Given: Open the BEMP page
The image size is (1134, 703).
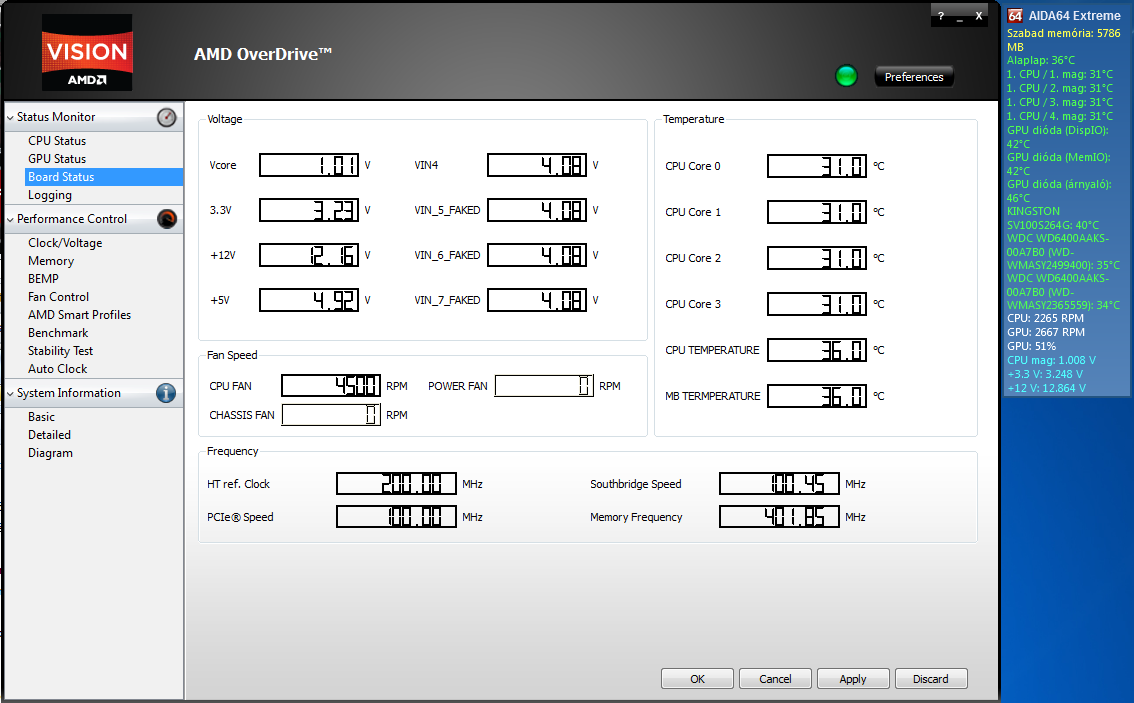Looking at the screenshot, I should tap(43, 279).
